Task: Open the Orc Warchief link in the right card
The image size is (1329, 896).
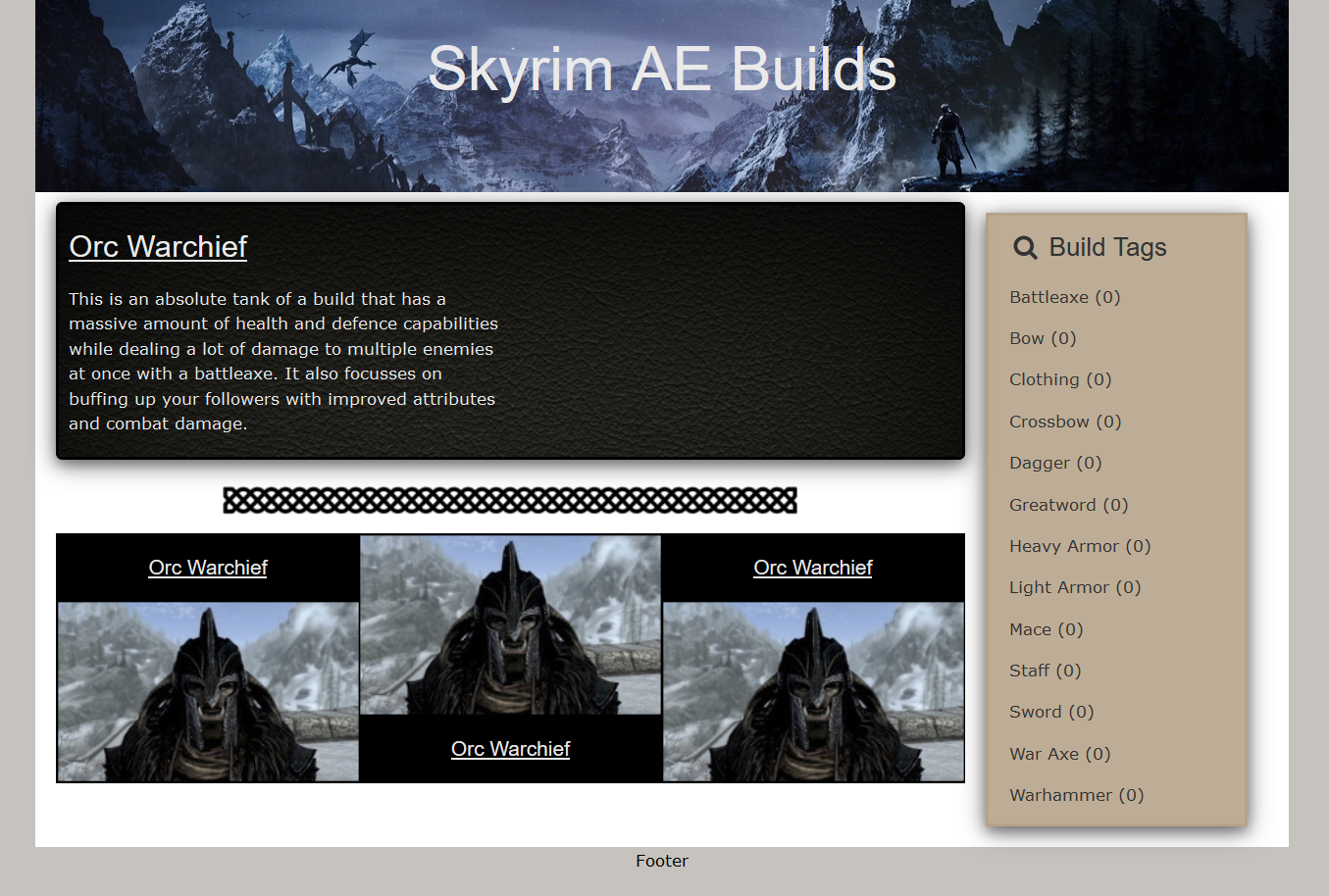Action: (813, 568)
